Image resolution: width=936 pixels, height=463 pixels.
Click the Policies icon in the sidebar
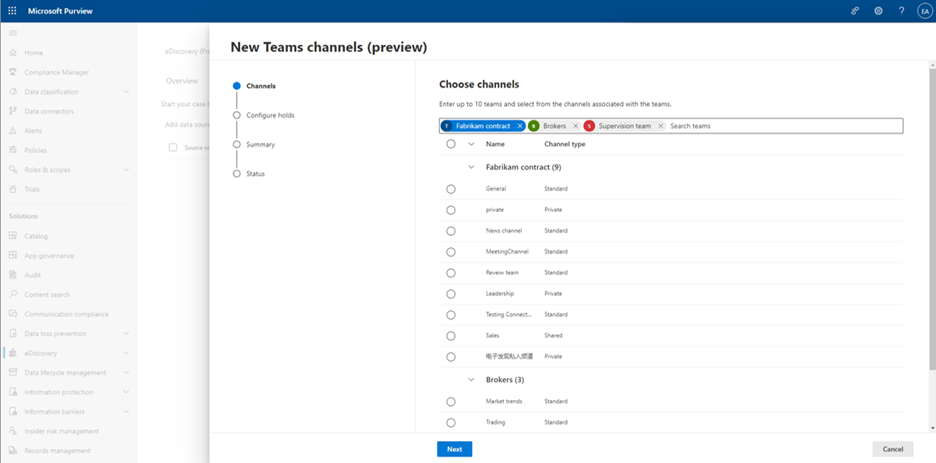coord(13,150)
